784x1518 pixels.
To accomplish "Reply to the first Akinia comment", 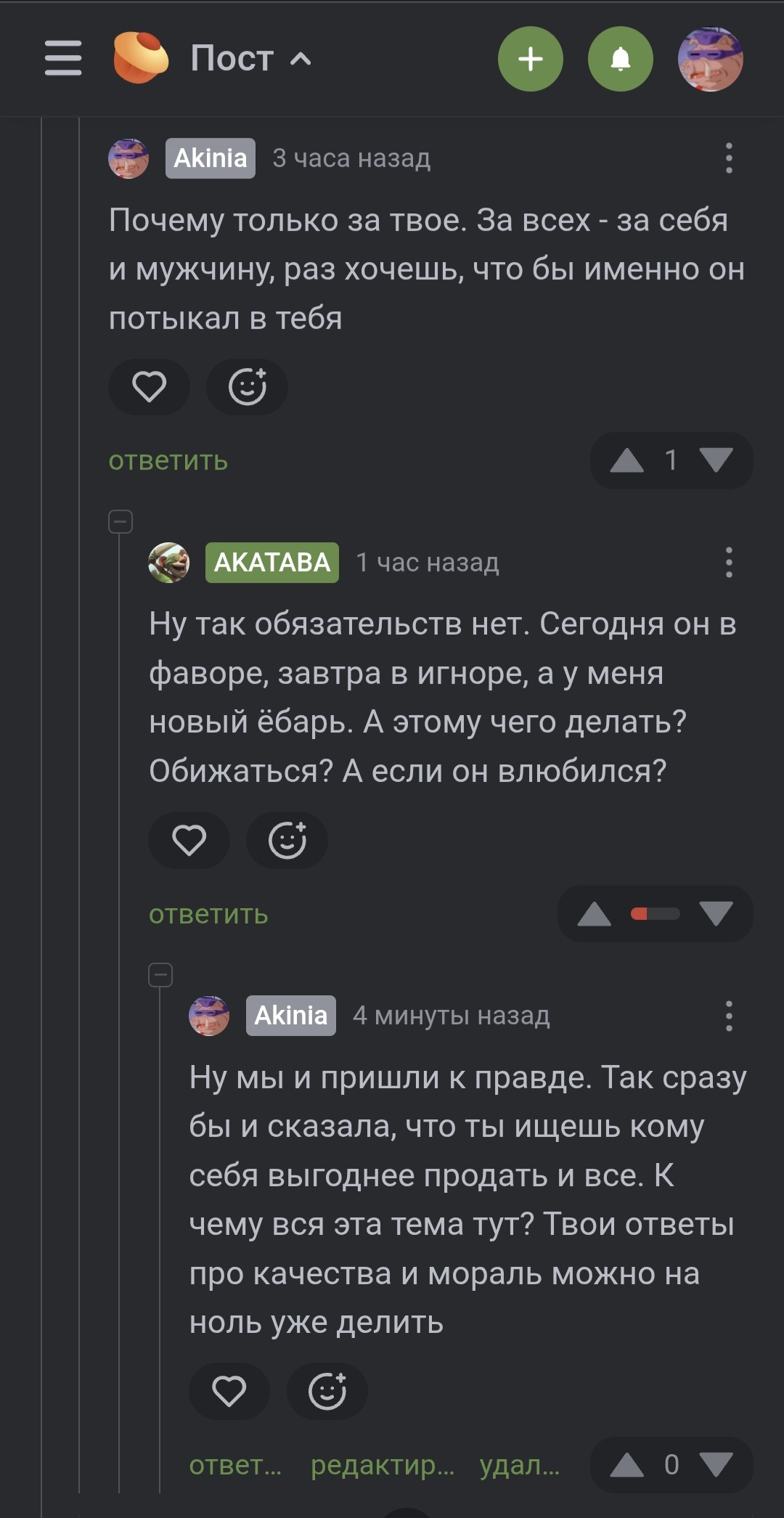I will click(x=168, y=461).
